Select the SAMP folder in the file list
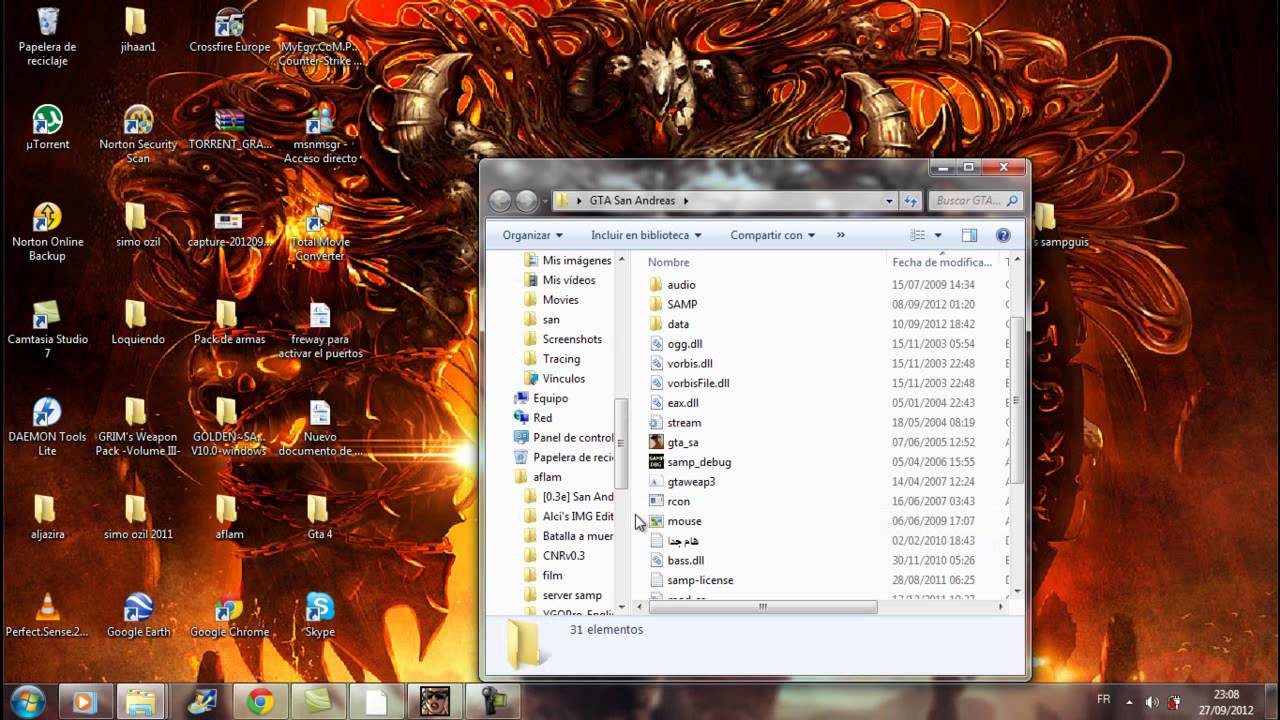This screenshot has width=1280, height=720. 682,304
